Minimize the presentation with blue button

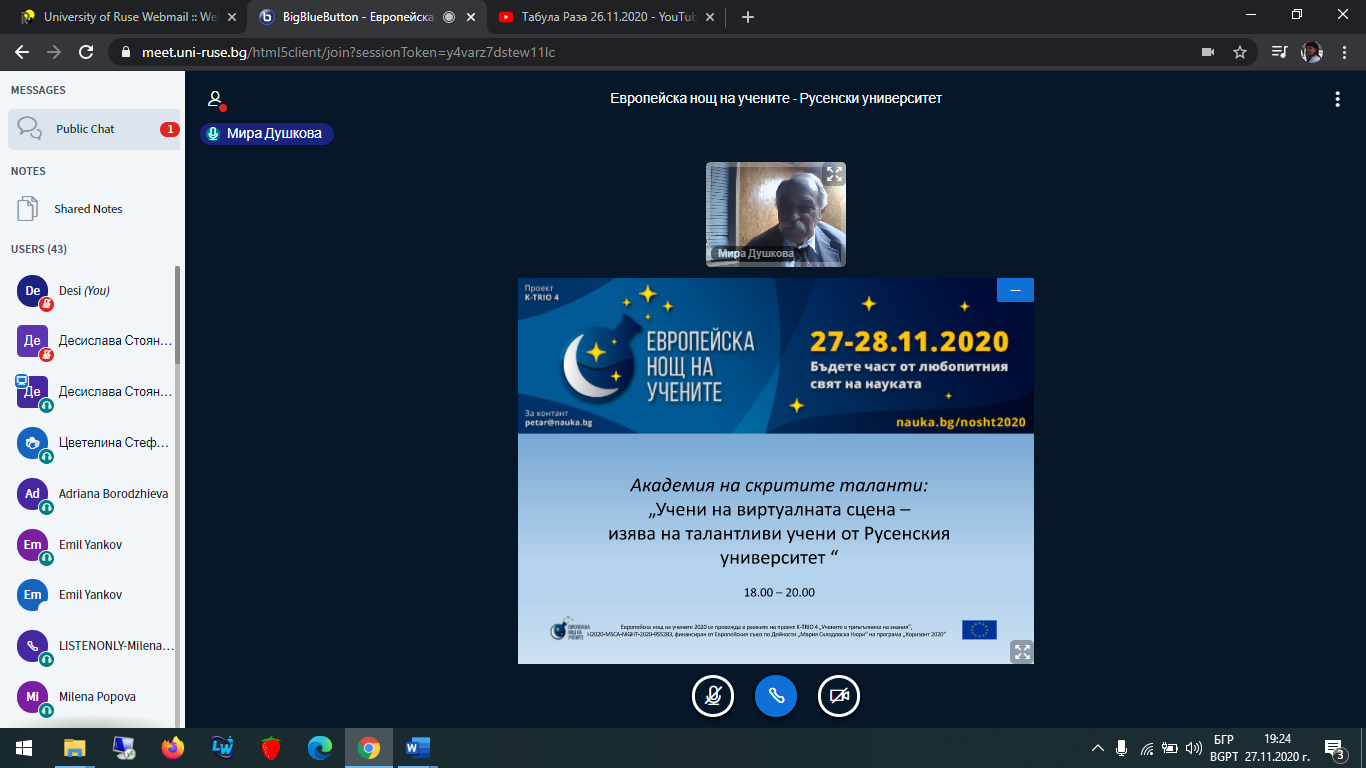click(x=1015, y=290)
